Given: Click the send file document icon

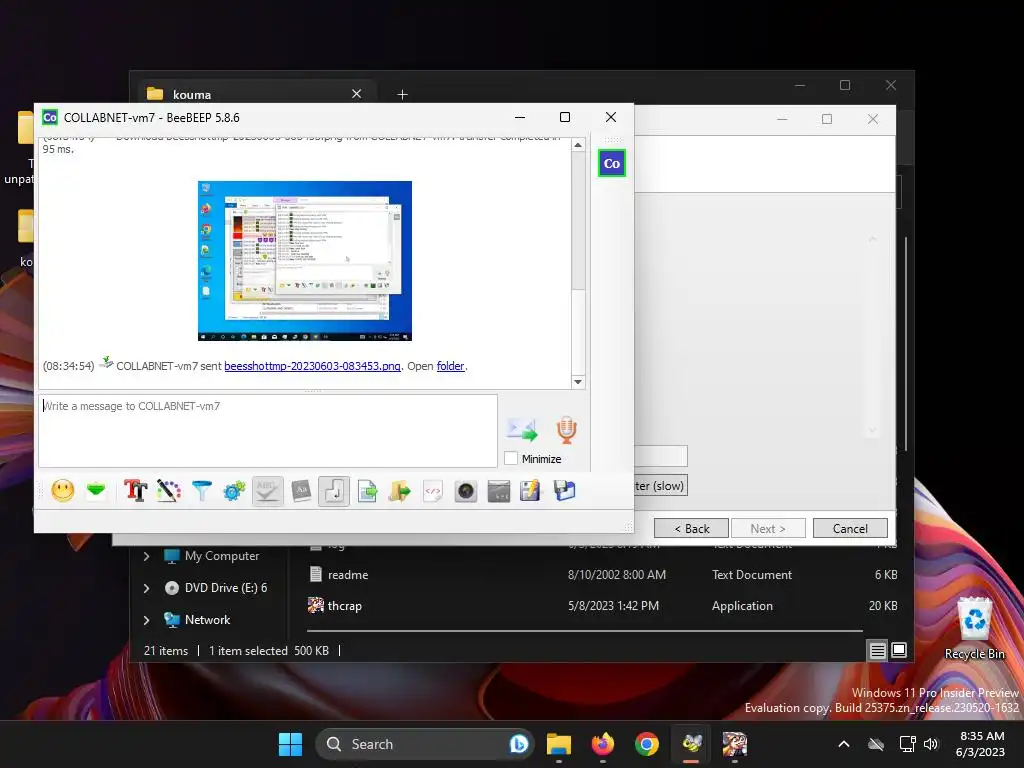Looking at the screenshot, I should 368,491.
